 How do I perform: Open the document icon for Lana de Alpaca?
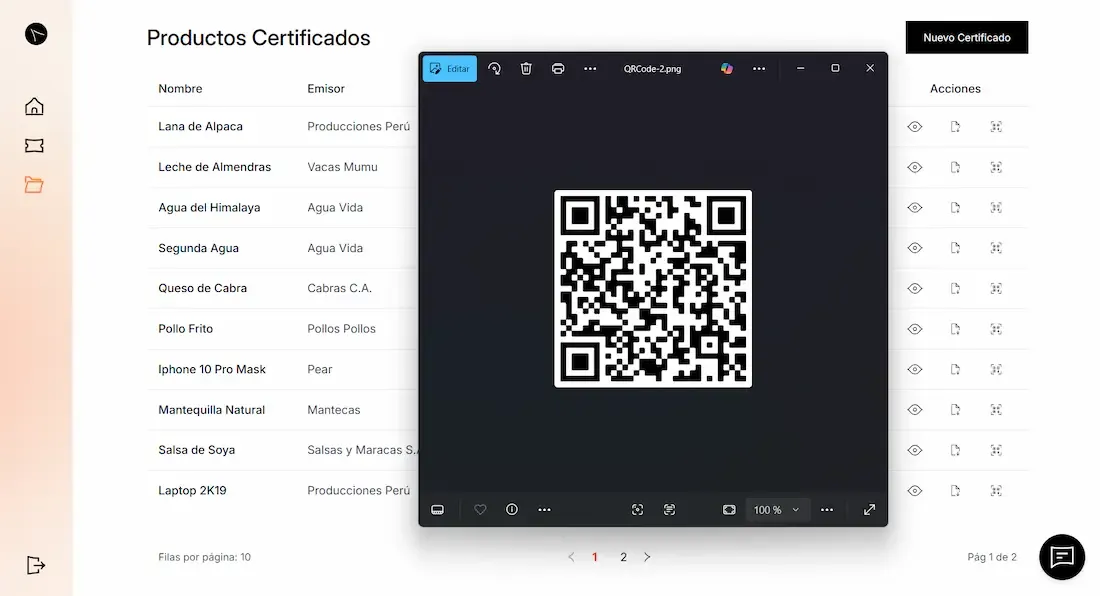[955, 127]
